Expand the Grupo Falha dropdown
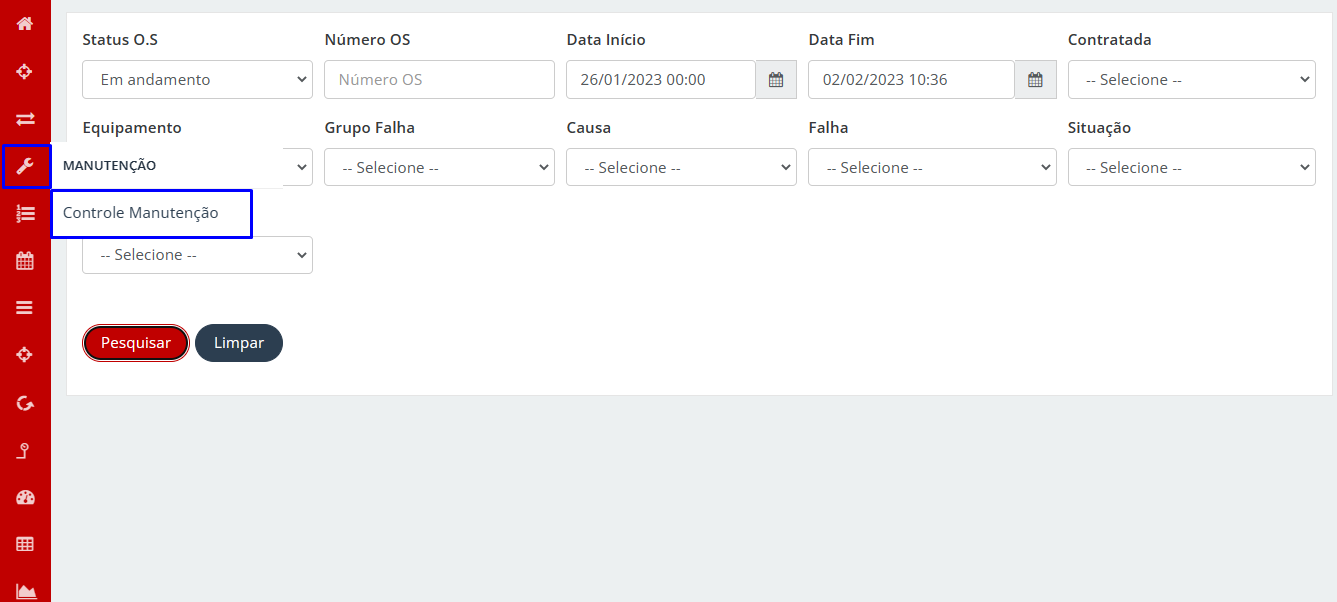 [x=439, y=167]
